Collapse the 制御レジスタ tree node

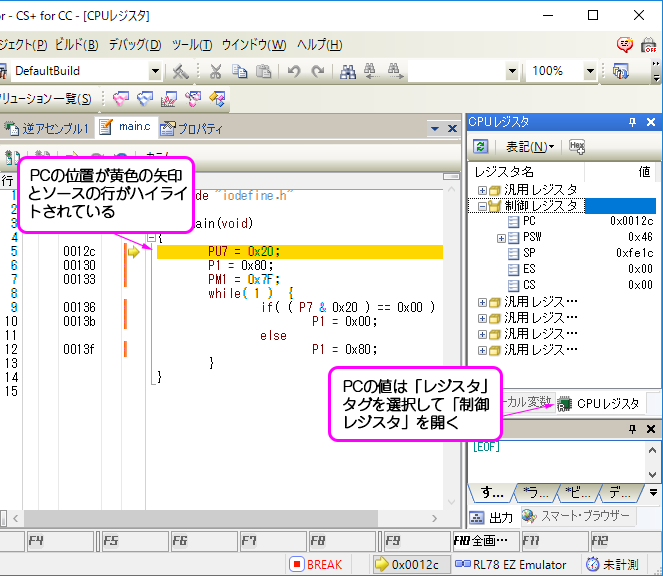coord(482,206)
